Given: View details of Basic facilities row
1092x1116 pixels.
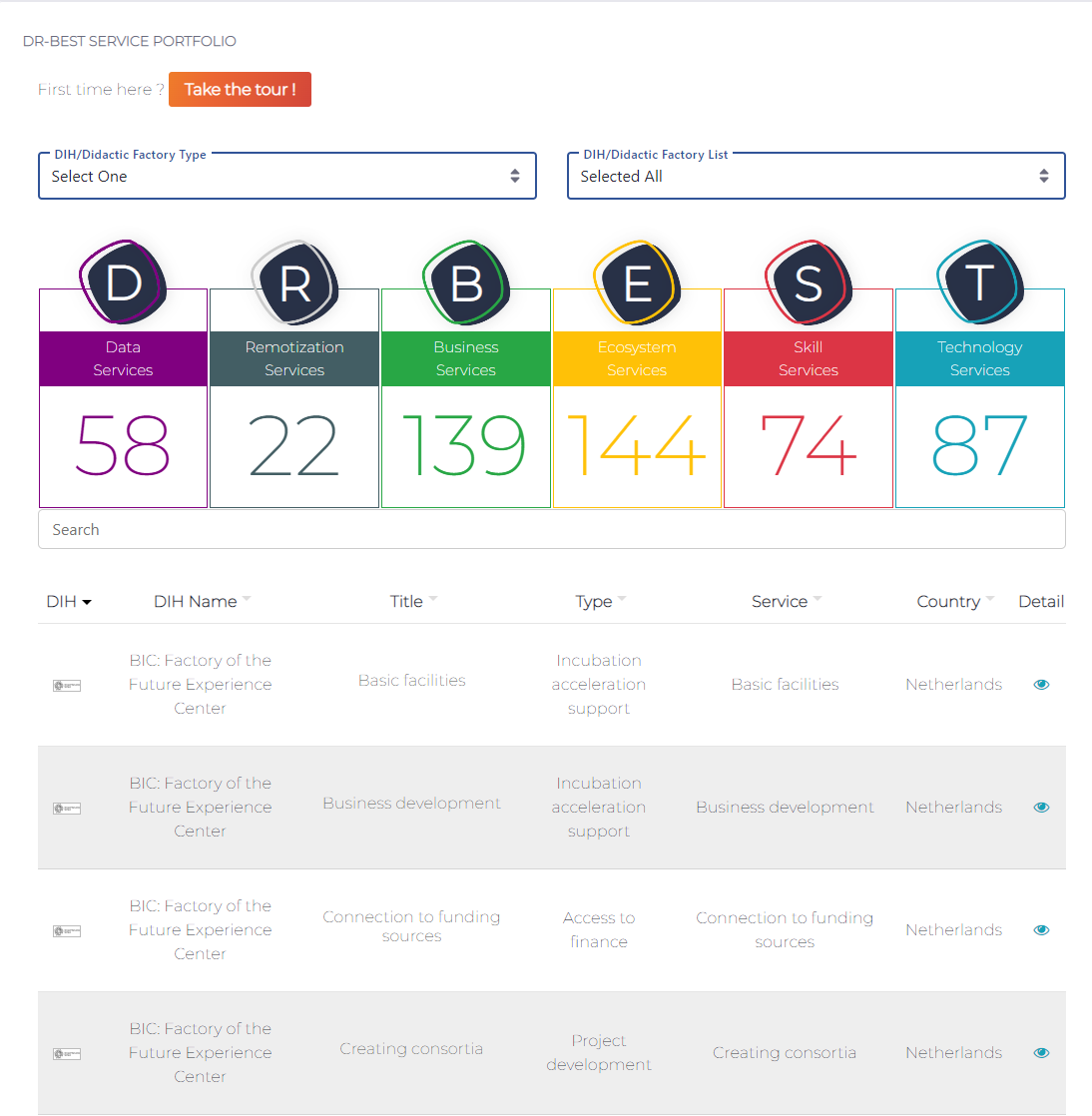Looking at the screenshot, I should (x=1041, y=685).
